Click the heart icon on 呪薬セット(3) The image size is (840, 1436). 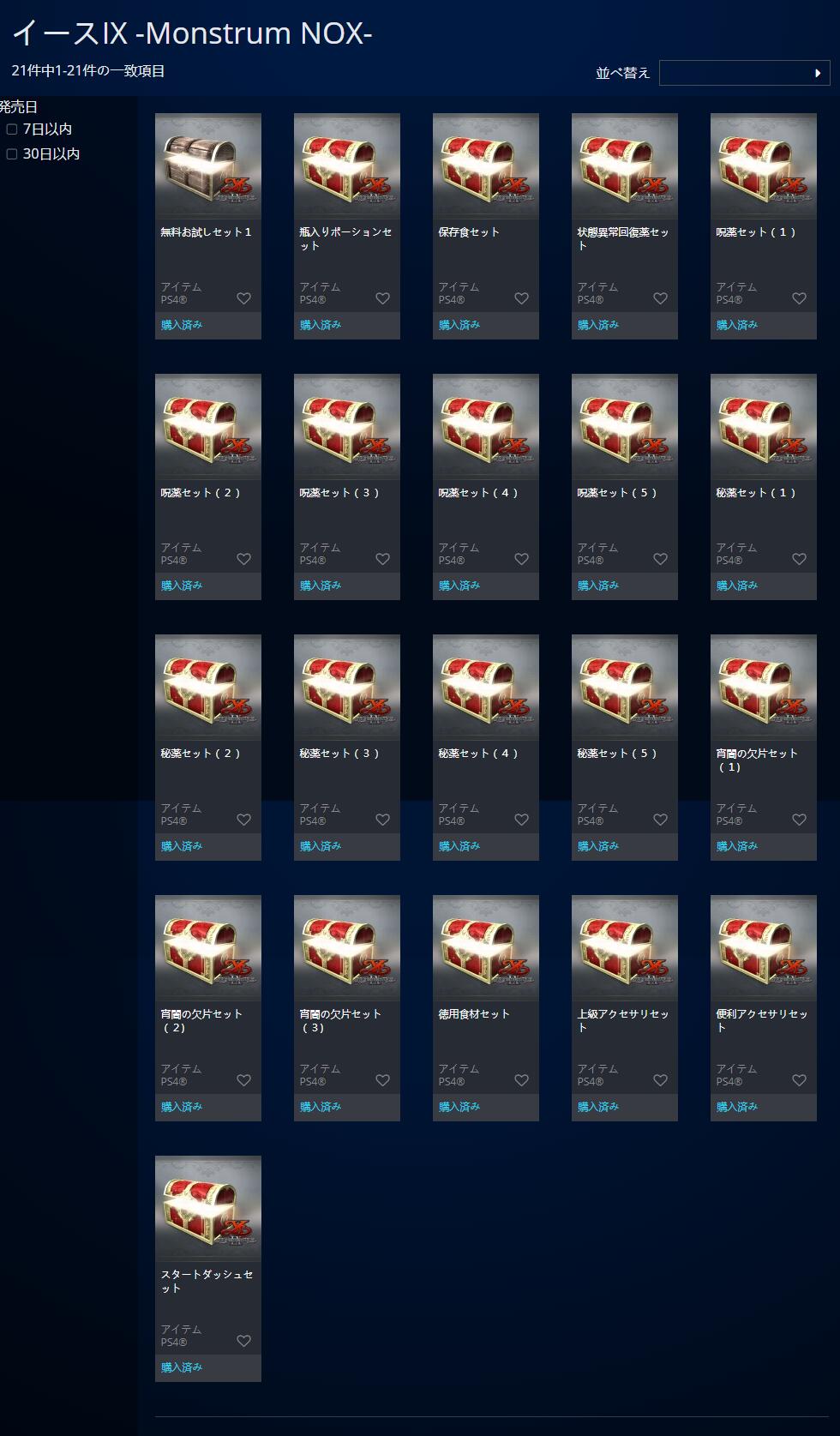coord(383,559)
